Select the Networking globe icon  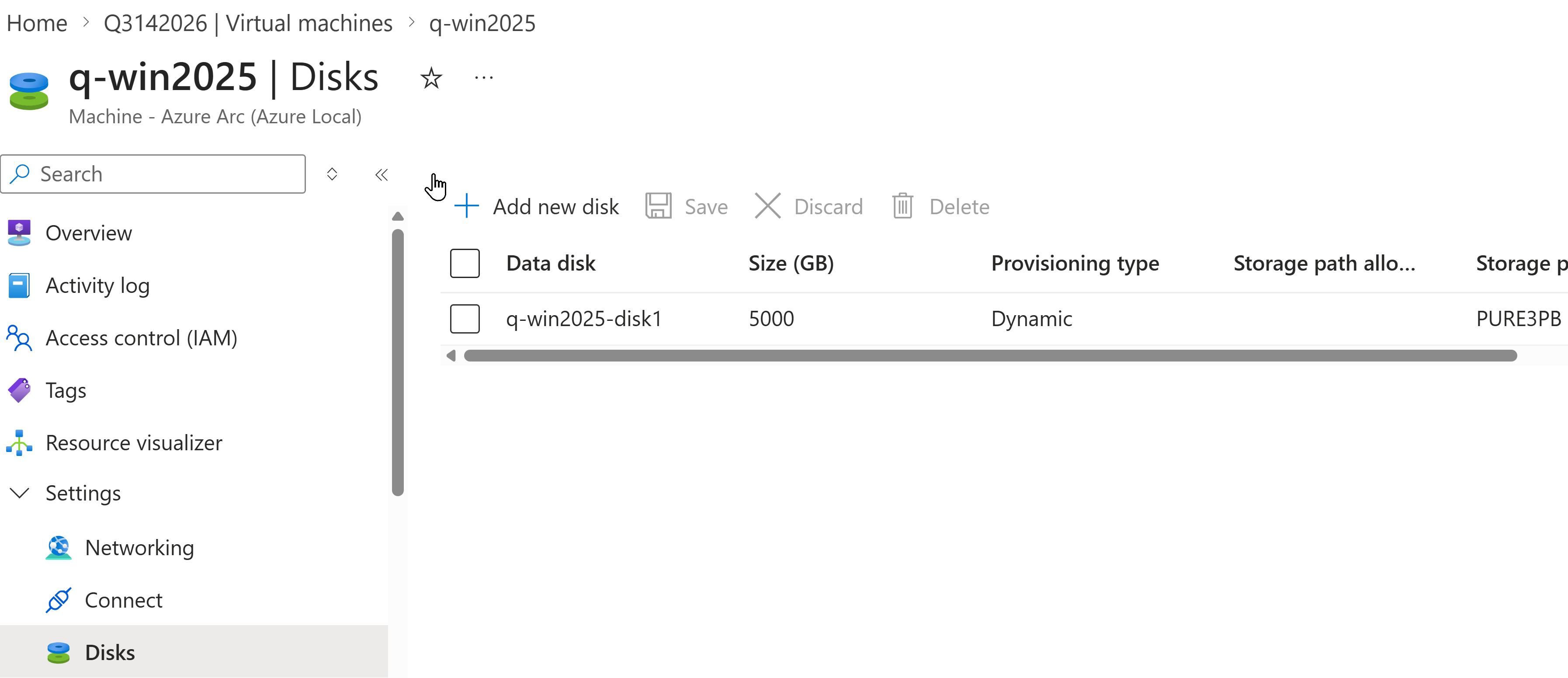[x=59, y=547]
